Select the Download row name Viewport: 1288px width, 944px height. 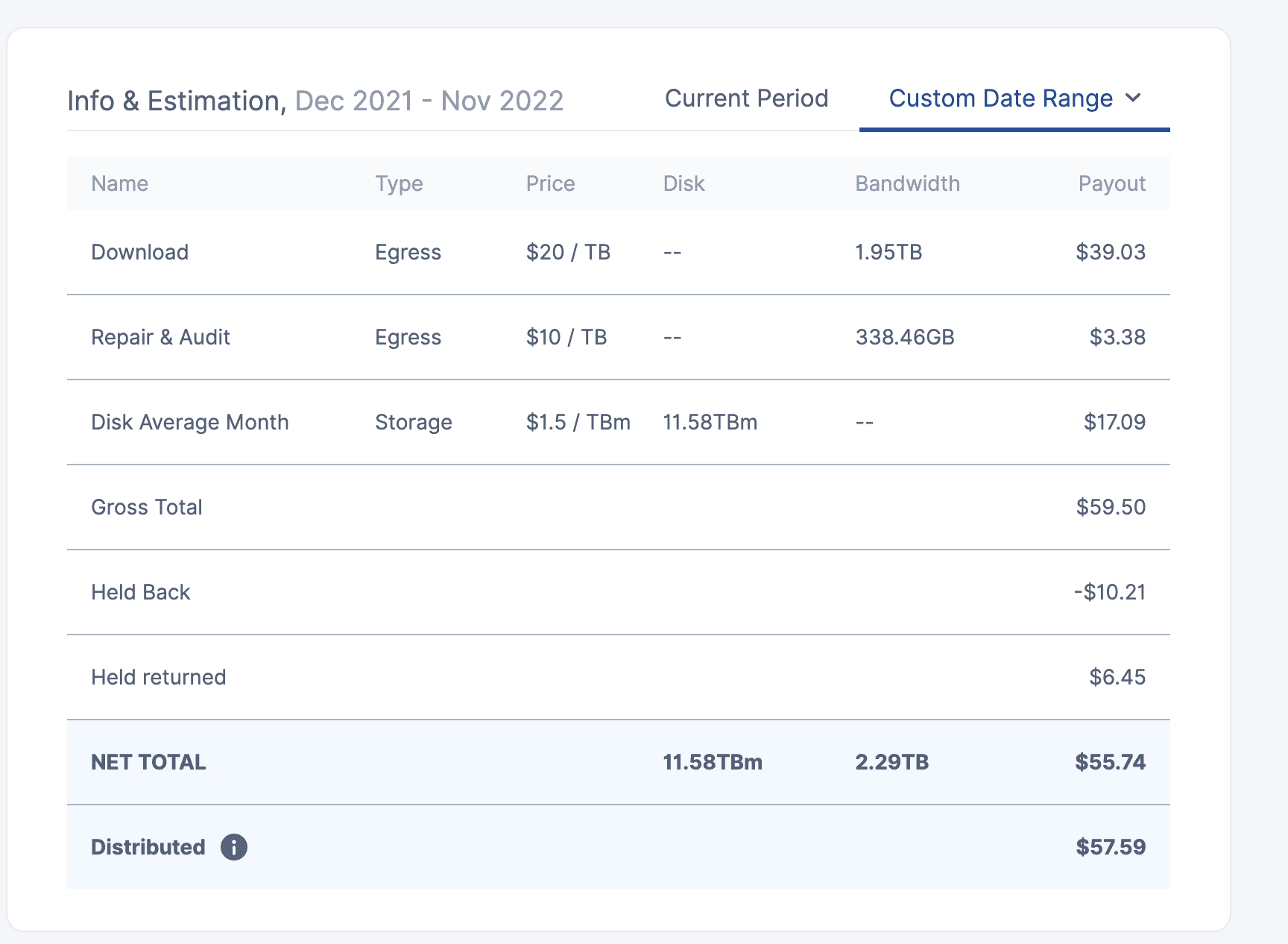tap(139, 252)
